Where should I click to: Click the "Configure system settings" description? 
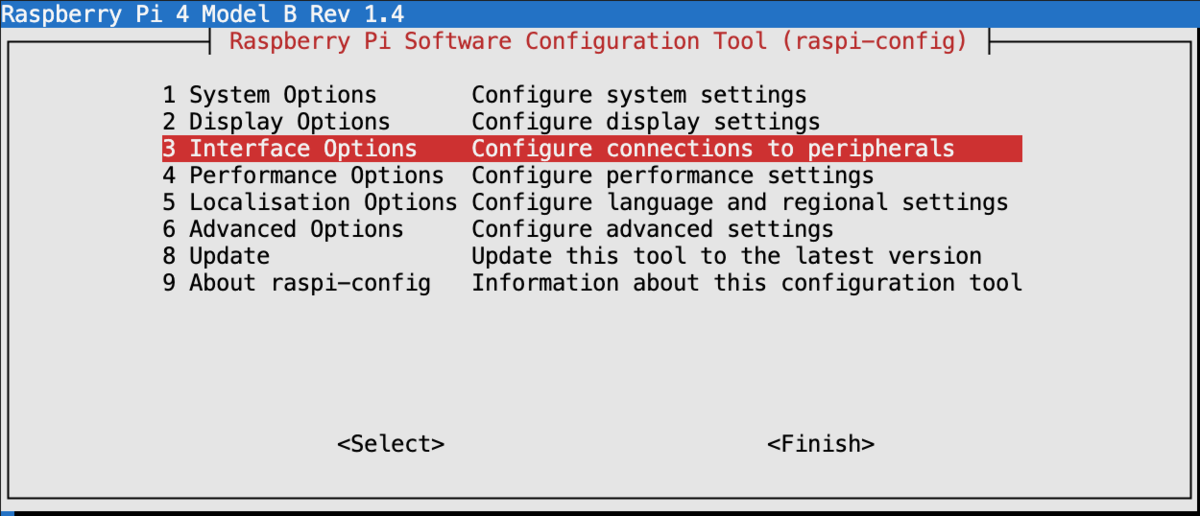(639, 95)
